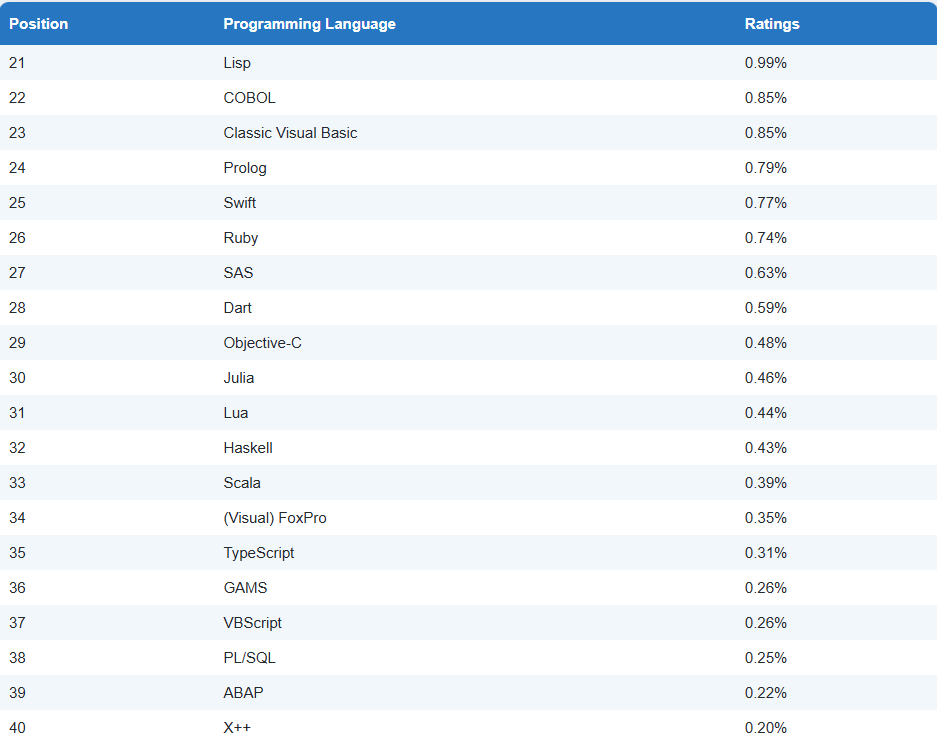Select the COBOL language cell
937x745 pixels.
coord(249,98)
